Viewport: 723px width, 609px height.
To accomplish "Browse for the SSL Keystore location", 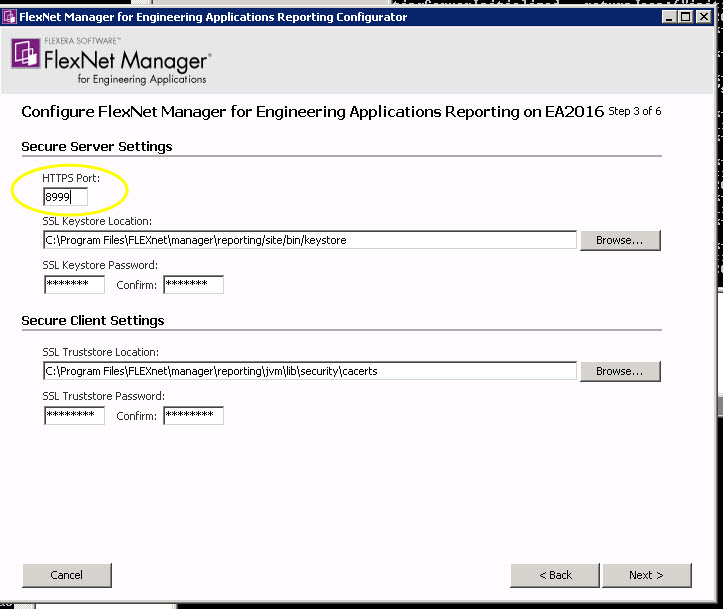I will tap(620, 240).
